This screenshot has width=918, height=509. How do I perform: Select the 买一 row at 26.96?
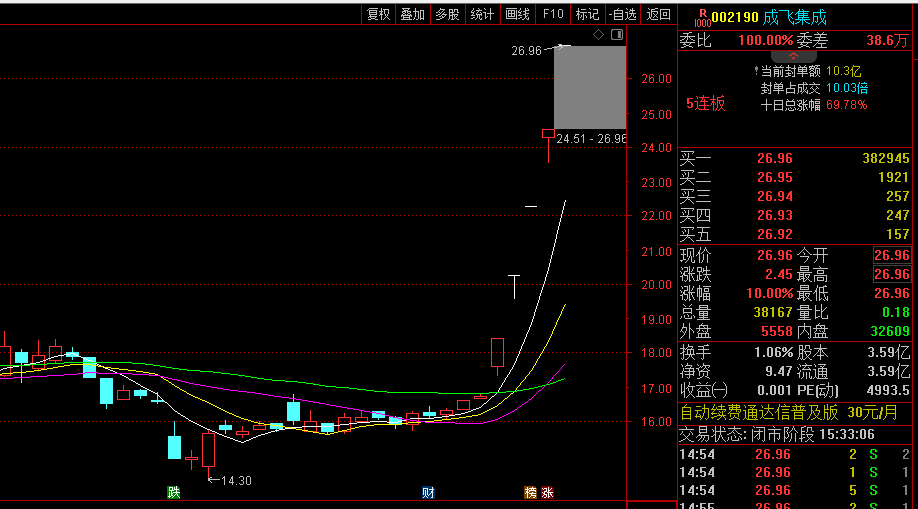coord(794,158)
